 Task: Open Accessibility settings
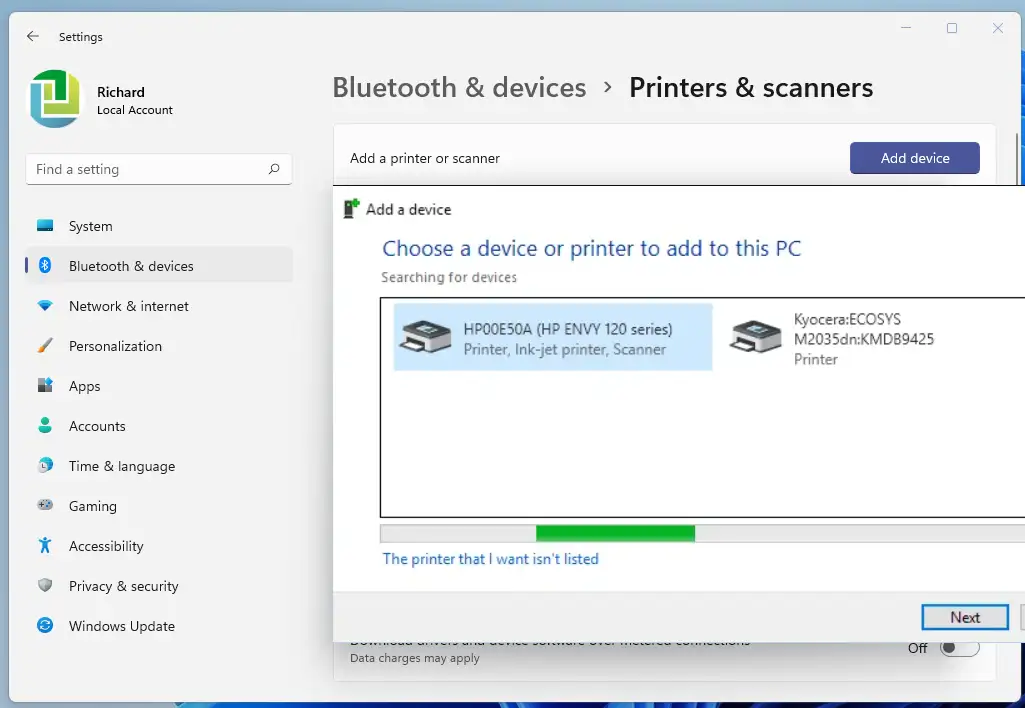[x=159, y=546]
